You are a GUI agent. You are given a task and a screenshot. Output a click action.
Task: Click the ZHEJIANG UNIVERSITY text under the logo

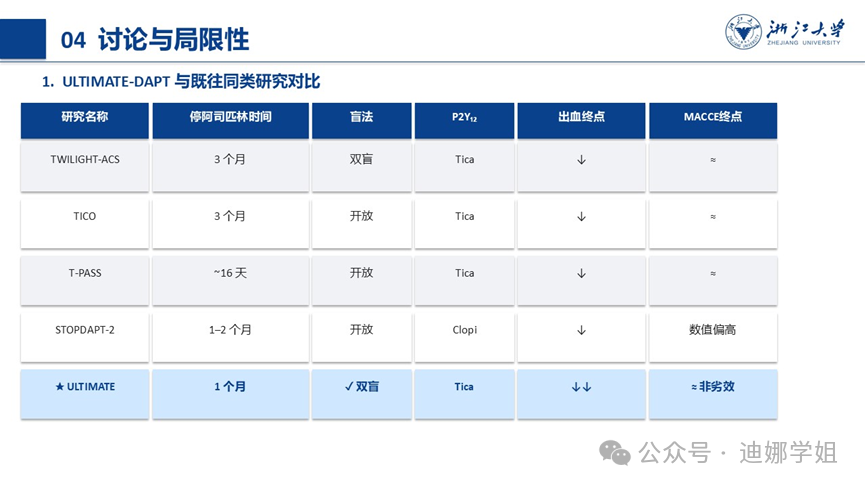804,42
